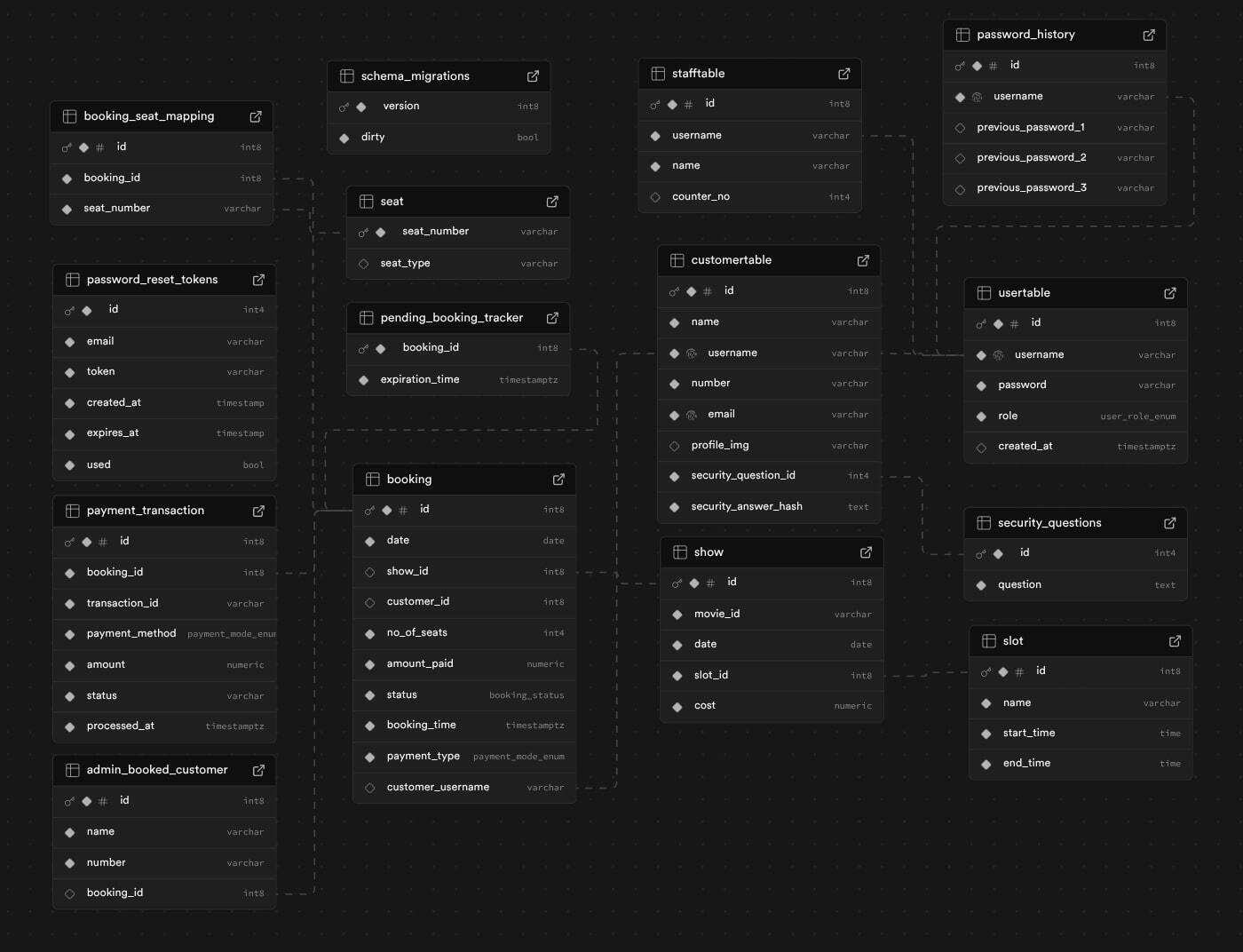The height and width of the screenshot is (952, 1243).
Task: Click the customer_username column in booking
Action: point(464,788)
